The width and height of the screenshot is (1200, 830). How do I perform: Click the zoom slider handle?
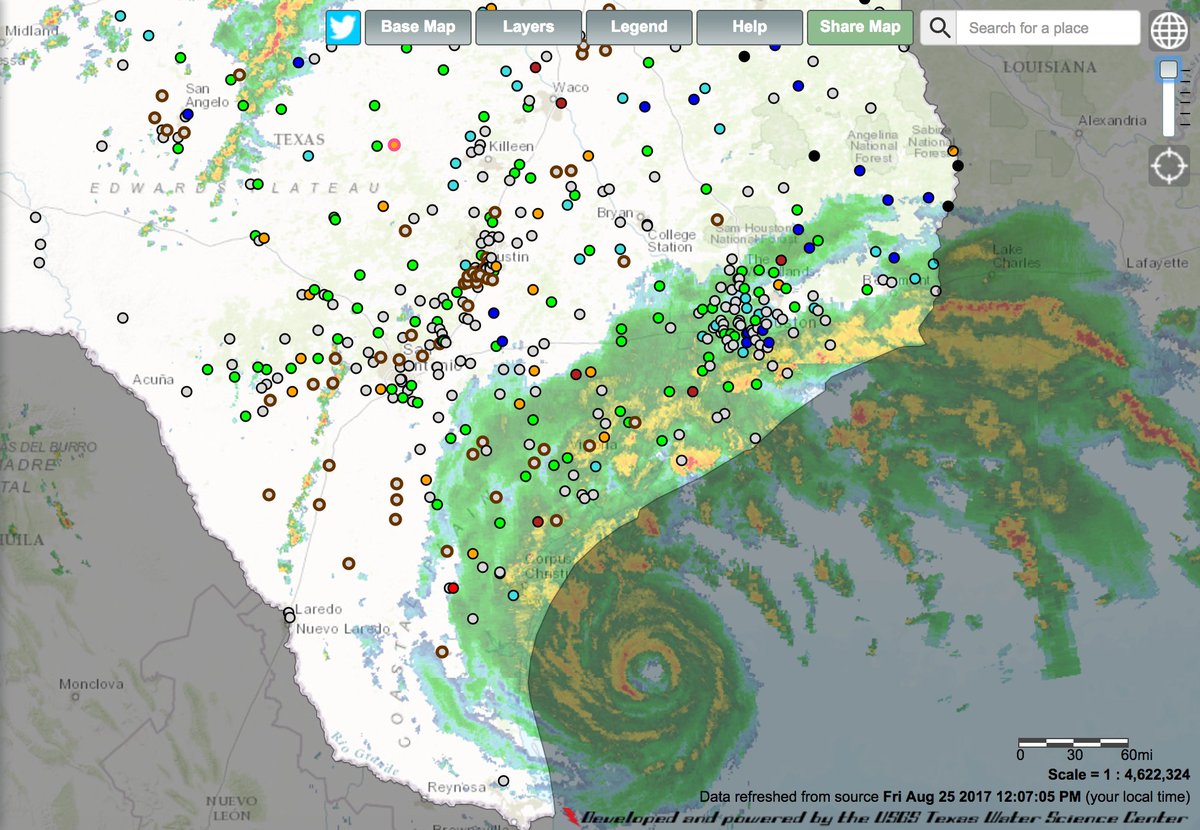click(1168, 69)
